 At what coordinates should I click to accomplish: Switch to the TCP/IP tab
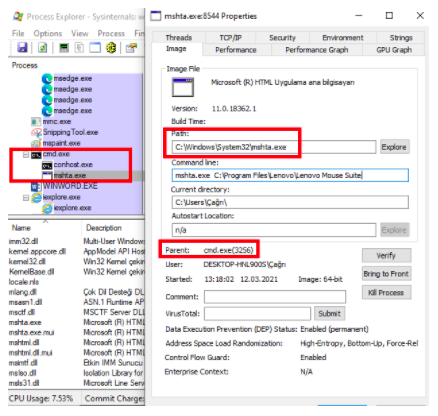(231, 38)
